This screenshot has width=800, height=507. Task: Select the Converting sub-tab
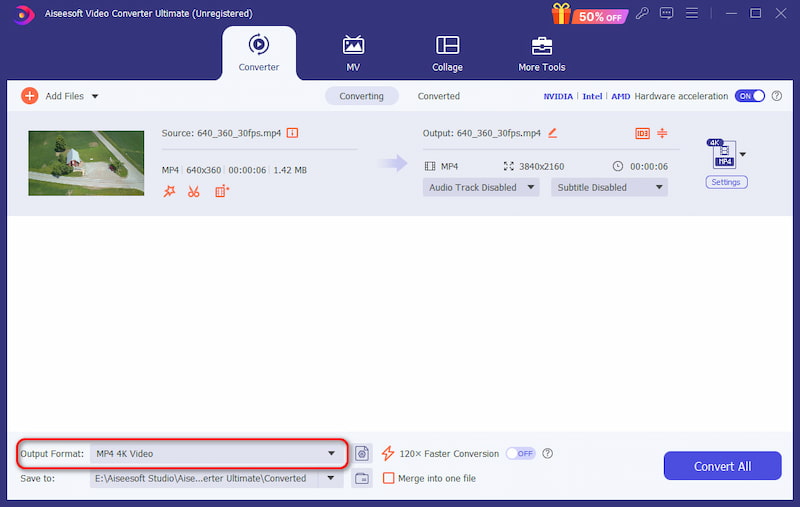click(362, 96)
